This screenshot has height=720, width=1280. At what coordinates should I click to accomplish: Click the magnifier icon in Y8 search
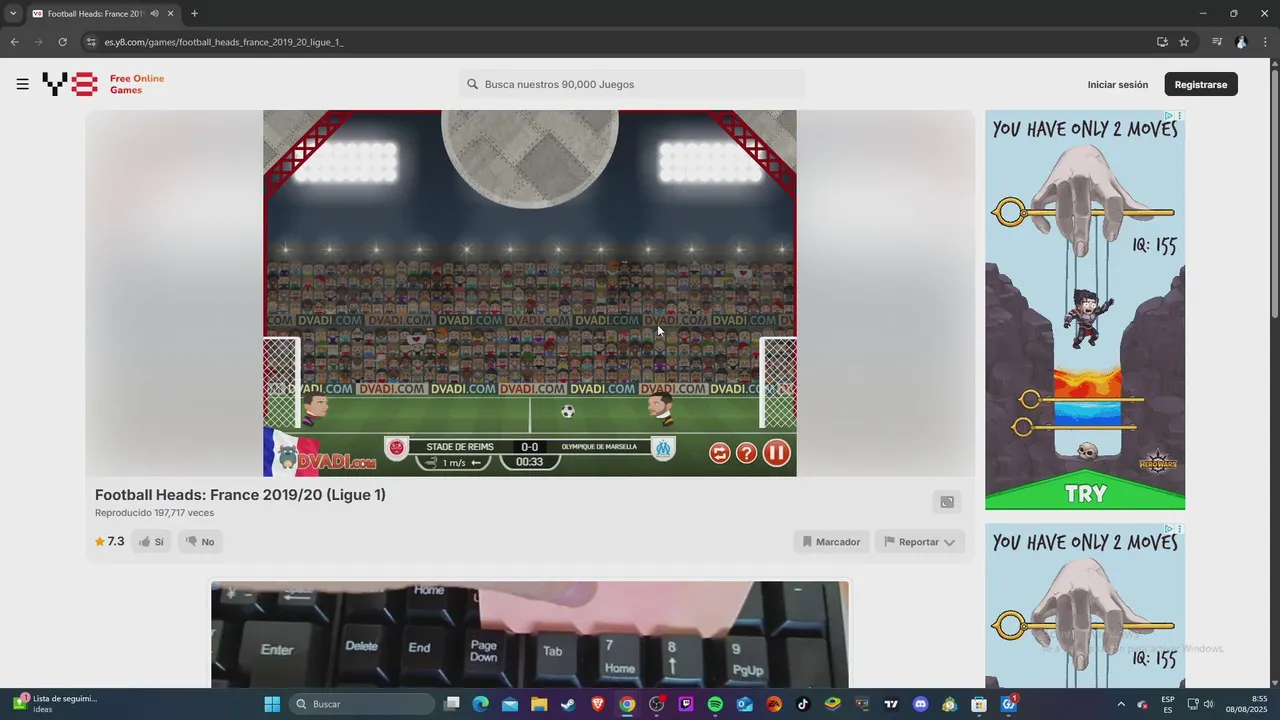[x=473, y=84]
